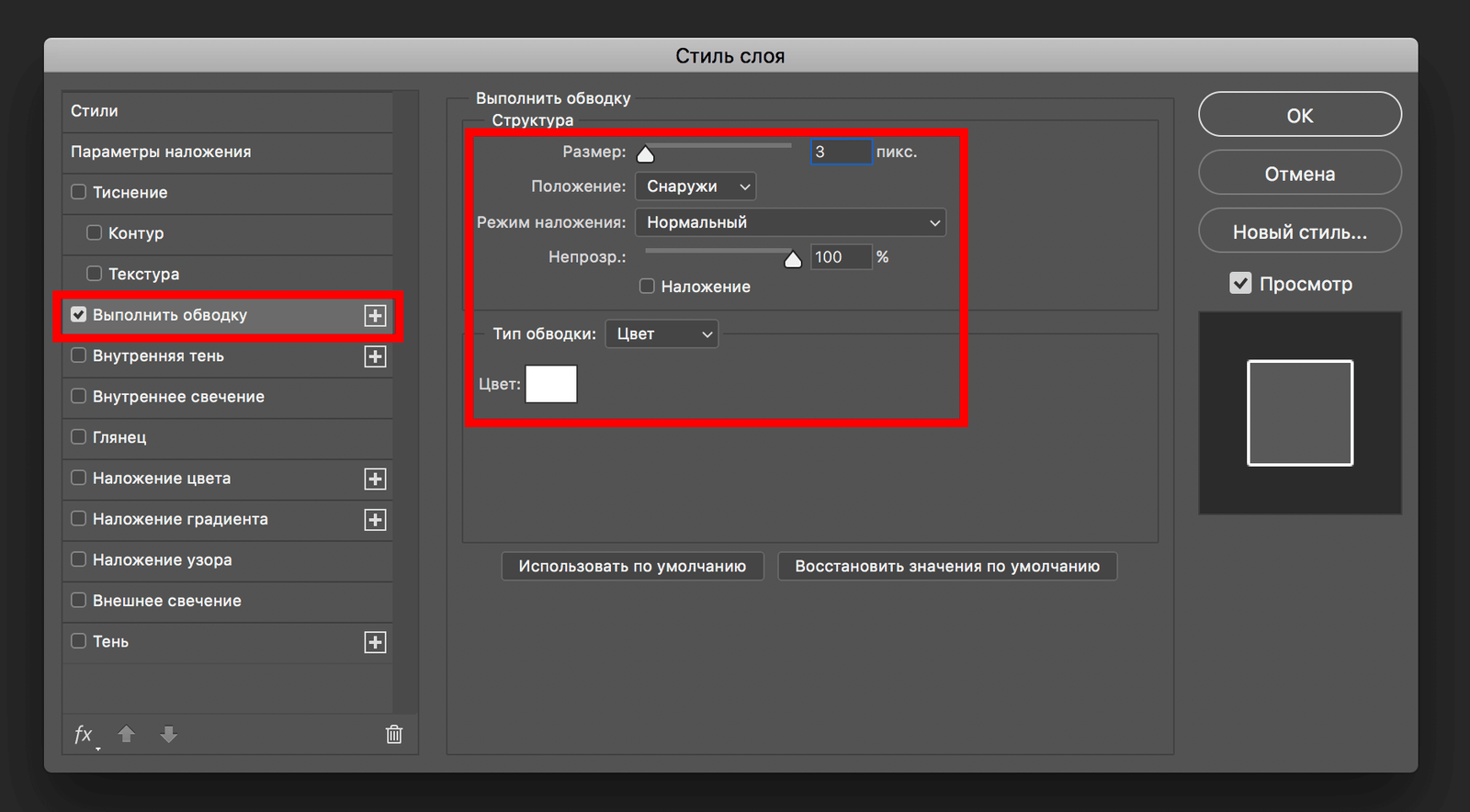
Task: Select Параметры наложения in the list
Action: click(161, 152)
